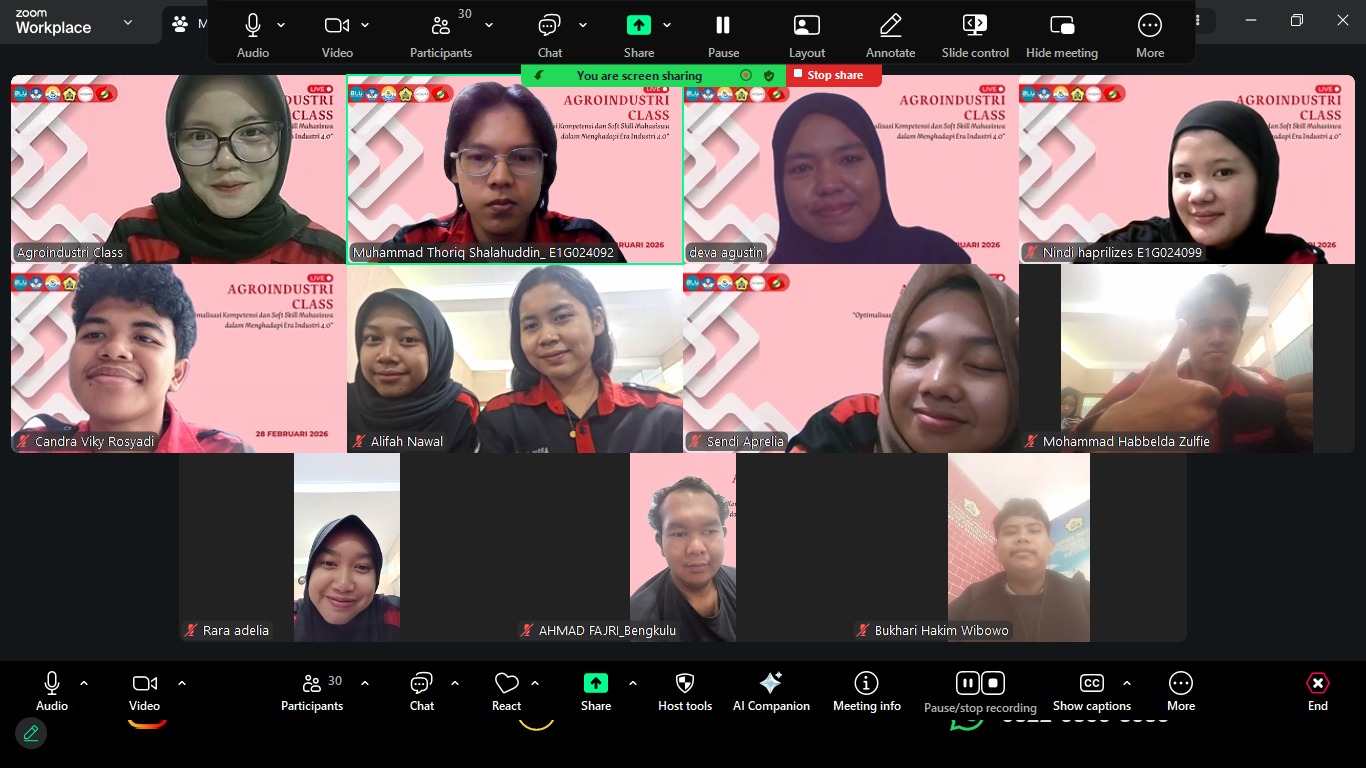The width and height of the screenshot is (1366, 768).
Task: Select Candra Viky Rosyadi video tile
Action: tap(178, 358)
